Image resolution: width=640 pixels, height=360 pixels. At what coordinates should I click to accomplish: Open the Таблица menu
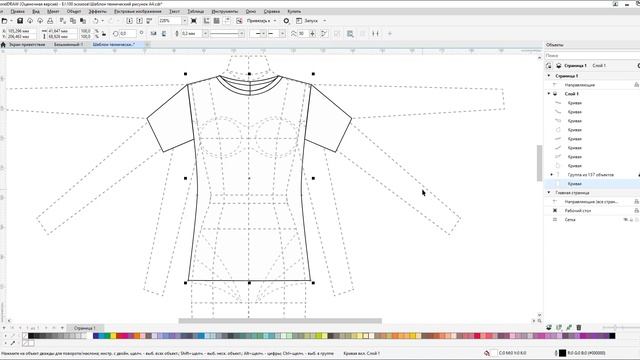(x=196, y=11)
